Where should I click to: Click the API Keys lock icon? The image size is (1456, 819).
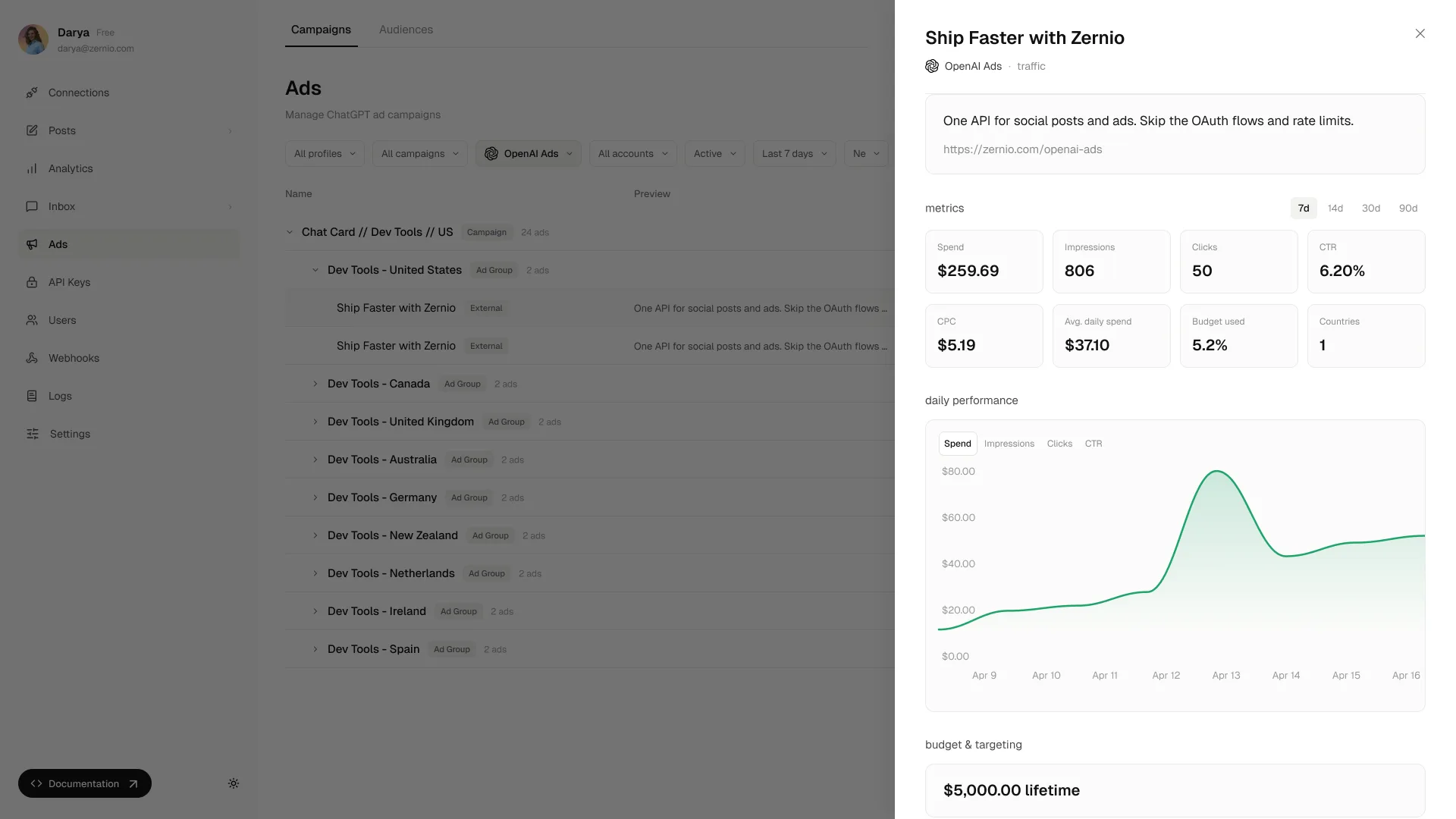pos(32,282)
